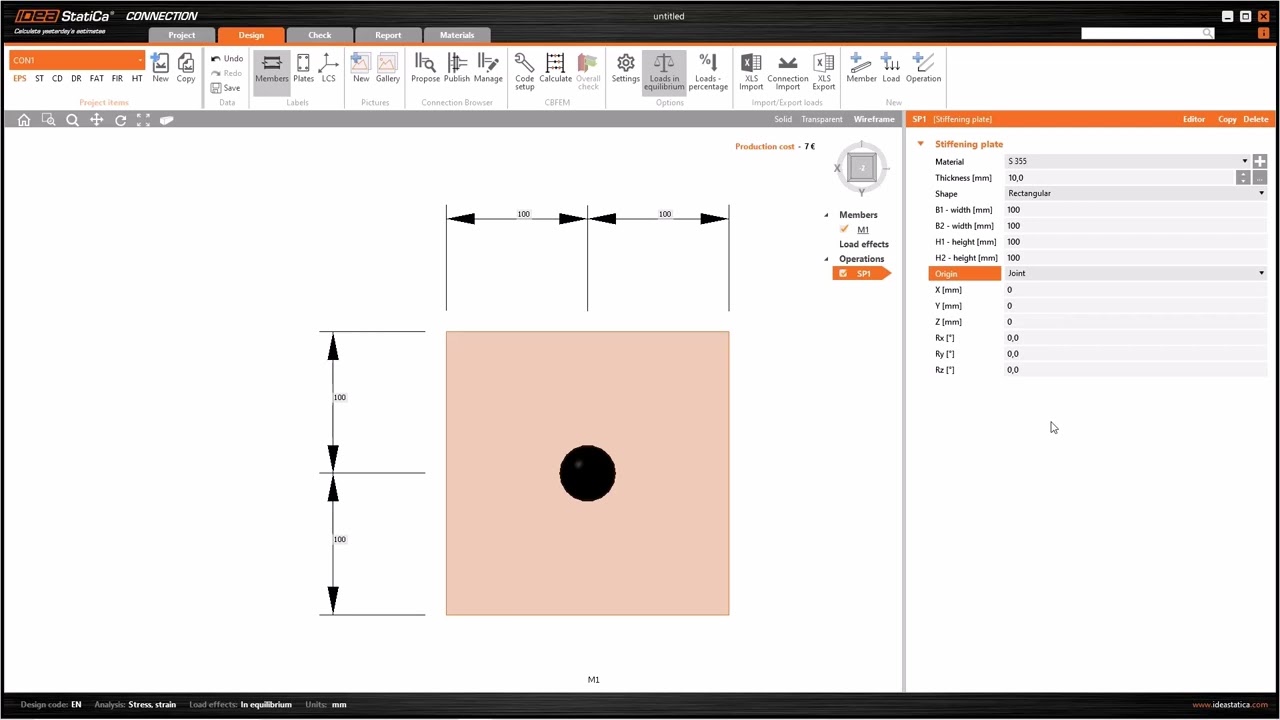The height and width of the screenshot is (720, 1280).
Task: Collapse the Operations tree node
Action: (x=826, y=259)
